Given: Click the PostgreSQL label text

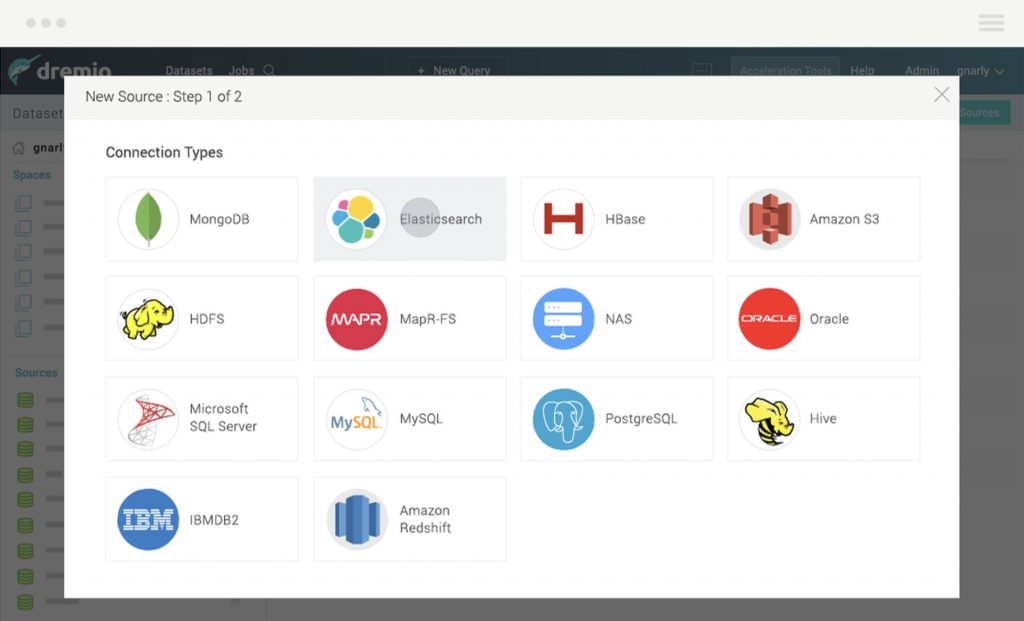Looking at the screenshot, I should pyautogui.click(x=641, y=419).
